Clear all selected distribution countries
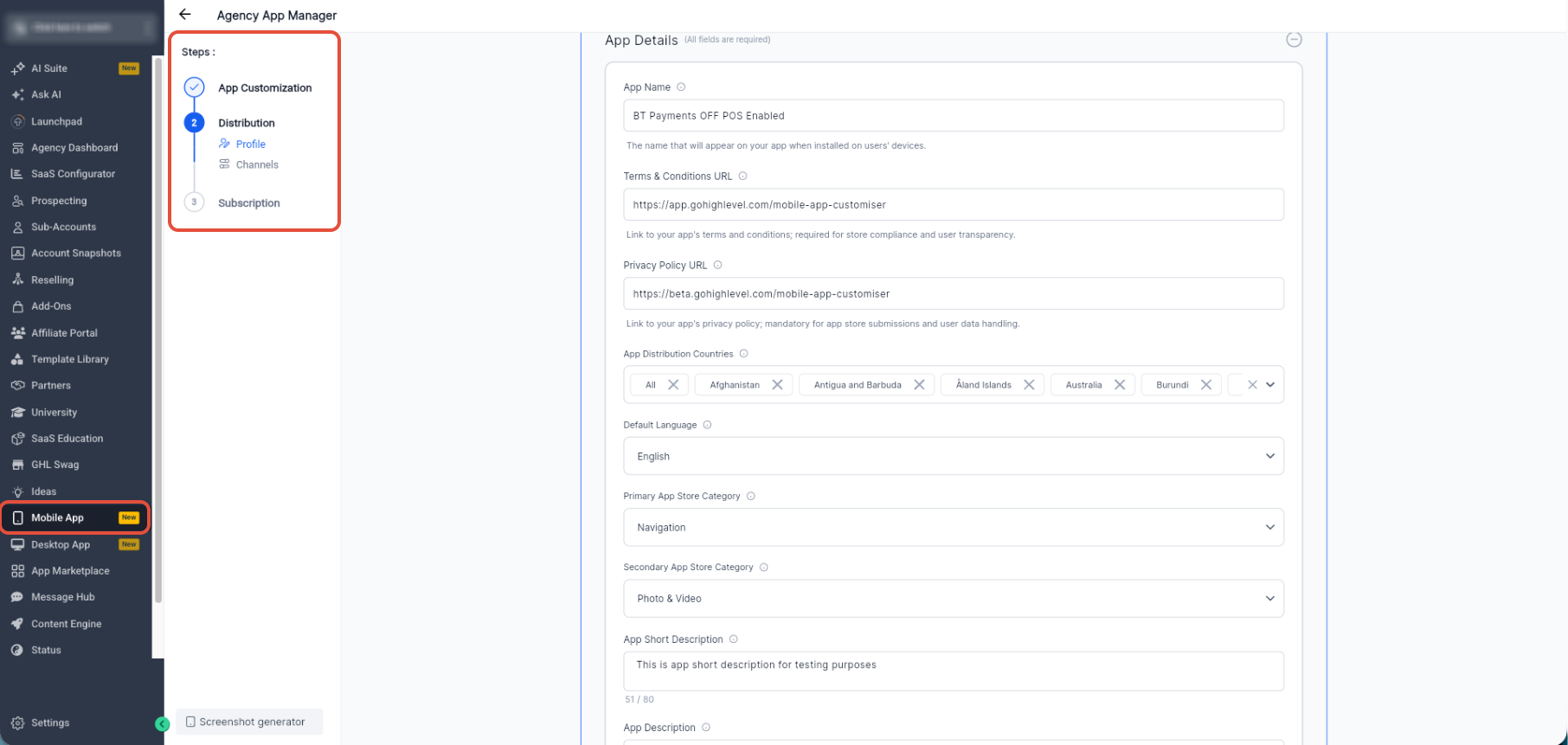 (1252, 385)
